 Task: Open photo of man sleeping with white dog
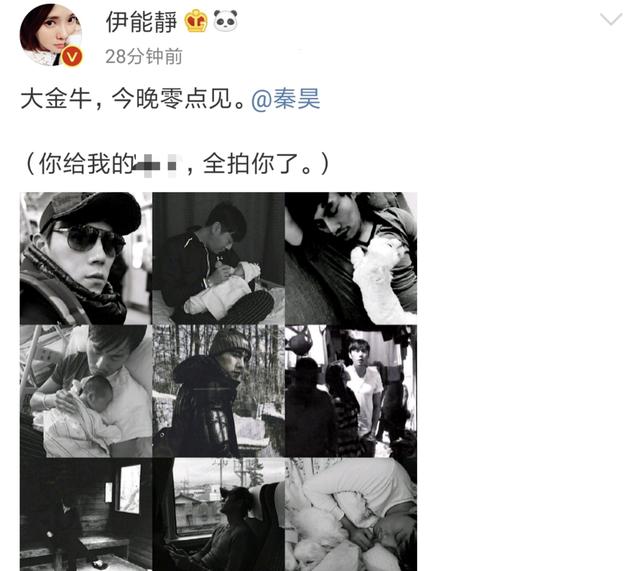click(x=351, y=258)
